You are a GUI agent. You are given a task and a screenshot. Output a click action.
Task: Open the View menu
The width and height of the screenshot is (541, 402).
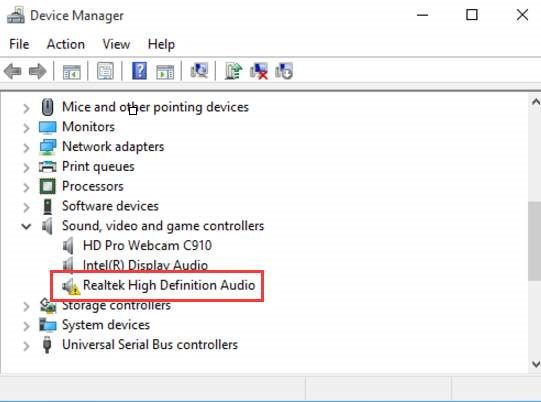pos(116,44)
